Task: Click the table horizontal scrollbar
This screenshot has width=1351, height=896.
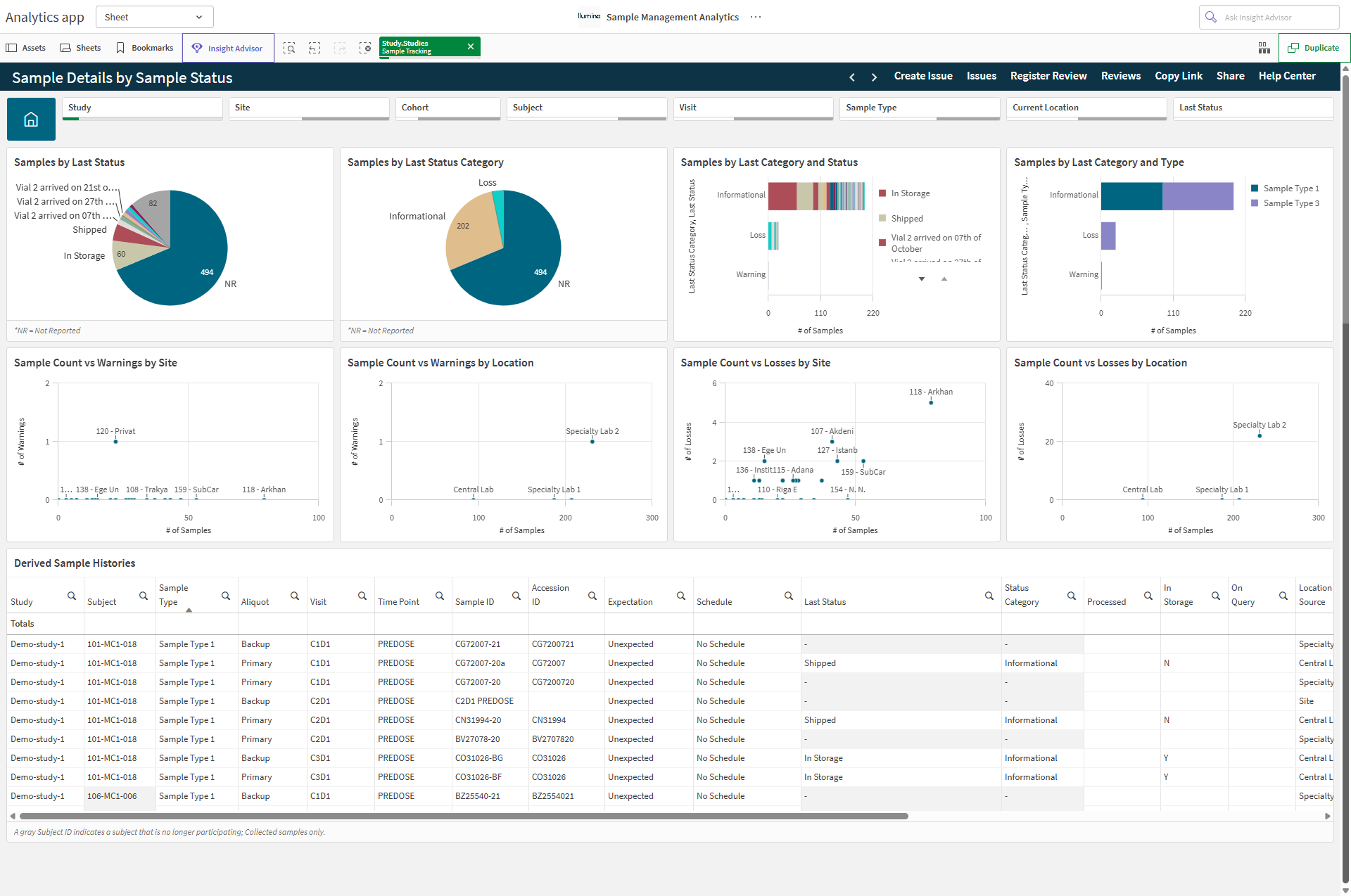Action: (x=464, y=816)
